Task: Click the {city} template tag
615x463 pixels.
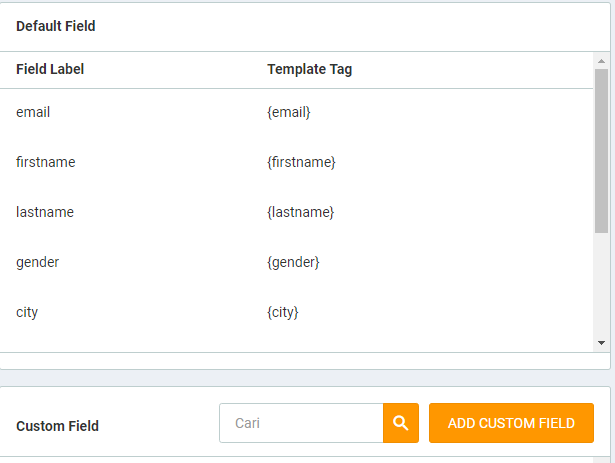Action: pyautogui.click(x=283, y=312)
